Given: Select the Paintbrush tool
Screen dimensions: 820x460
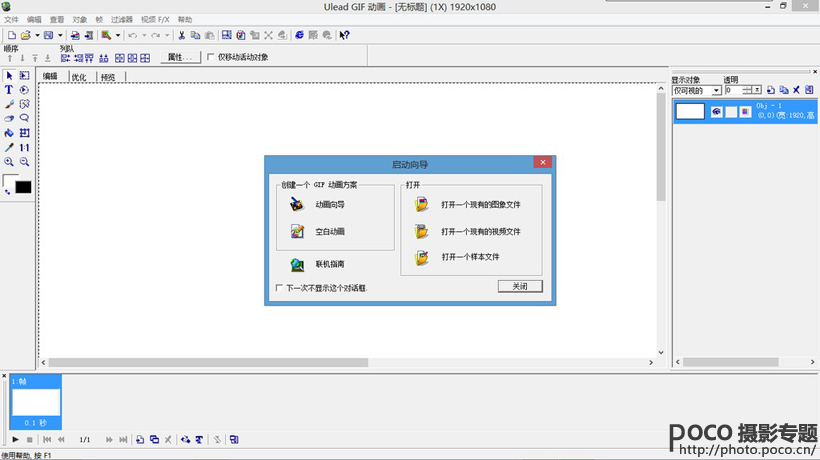Looking at the screenshot, I should click(x=9, y=104).
